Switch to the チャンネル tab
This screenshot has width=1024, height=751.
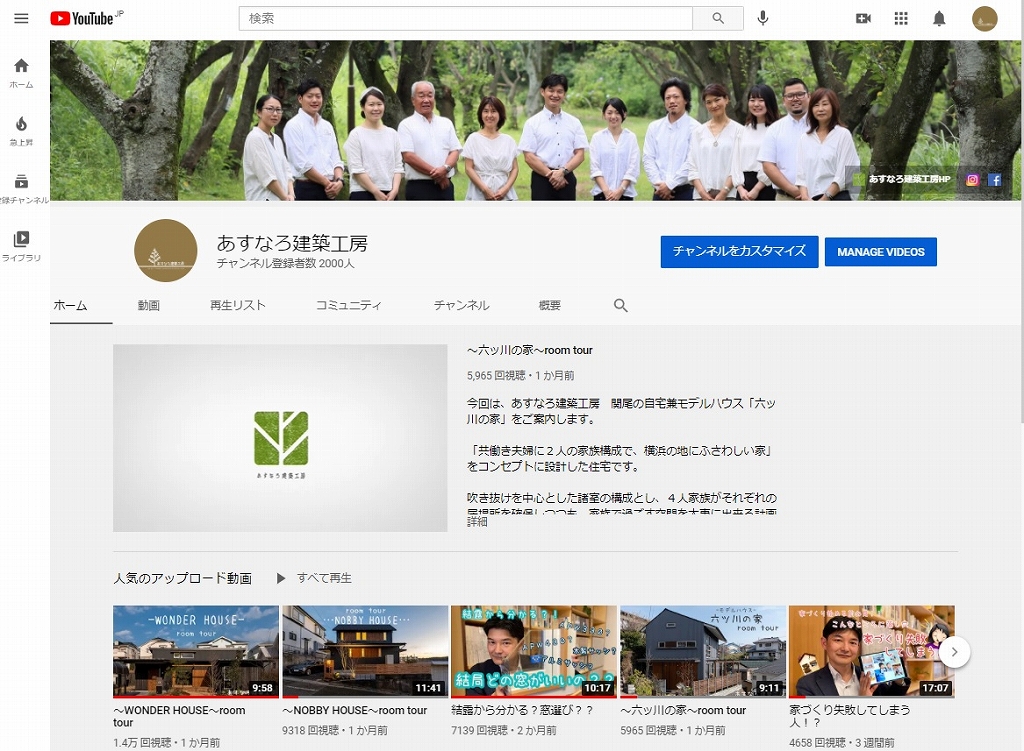(x=462, y=306)
